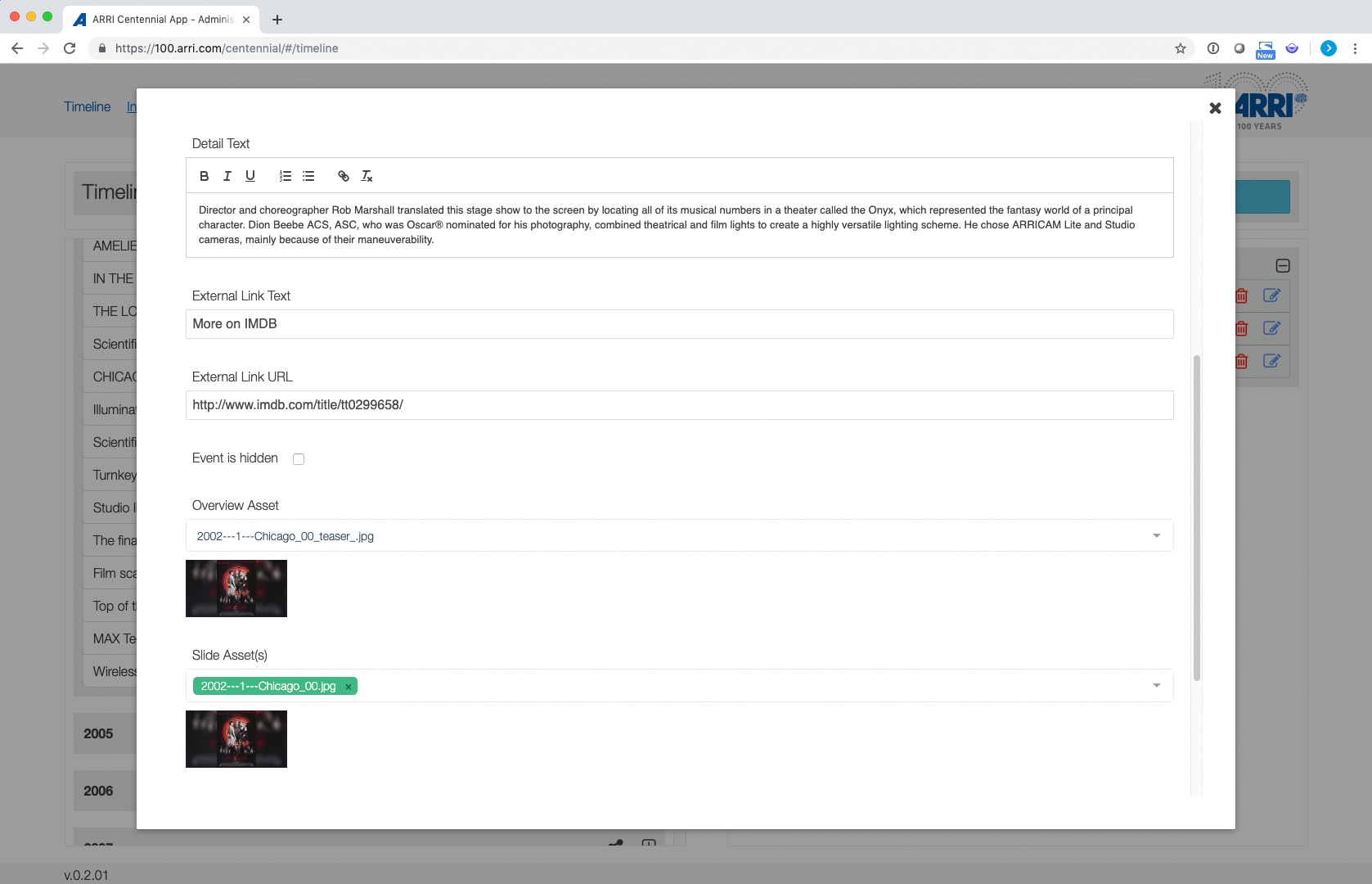
Task: Close the event edit dialog
Action: tap(1215, 108)
